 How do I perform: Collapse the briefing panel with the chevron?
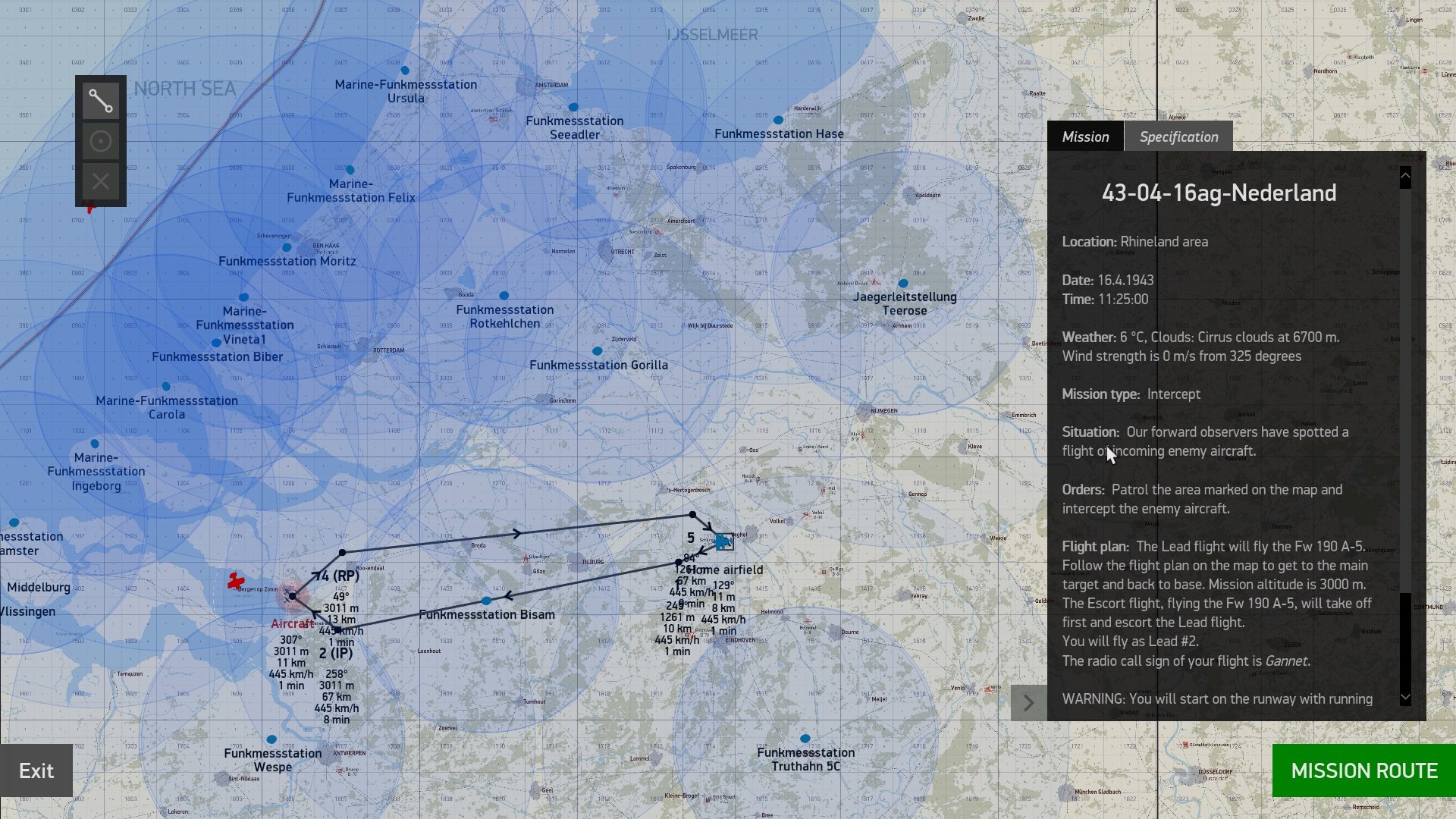(x=1028, y=703)
